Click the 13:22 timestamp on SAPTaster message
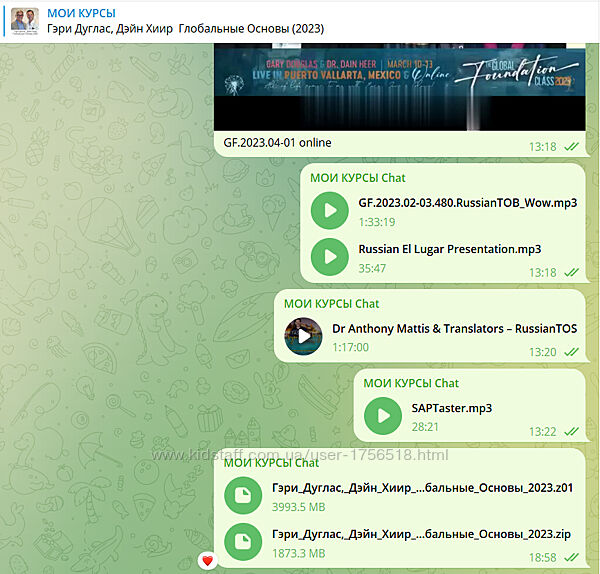Viewport: 600px width, 574px height. tap(543, 431)
